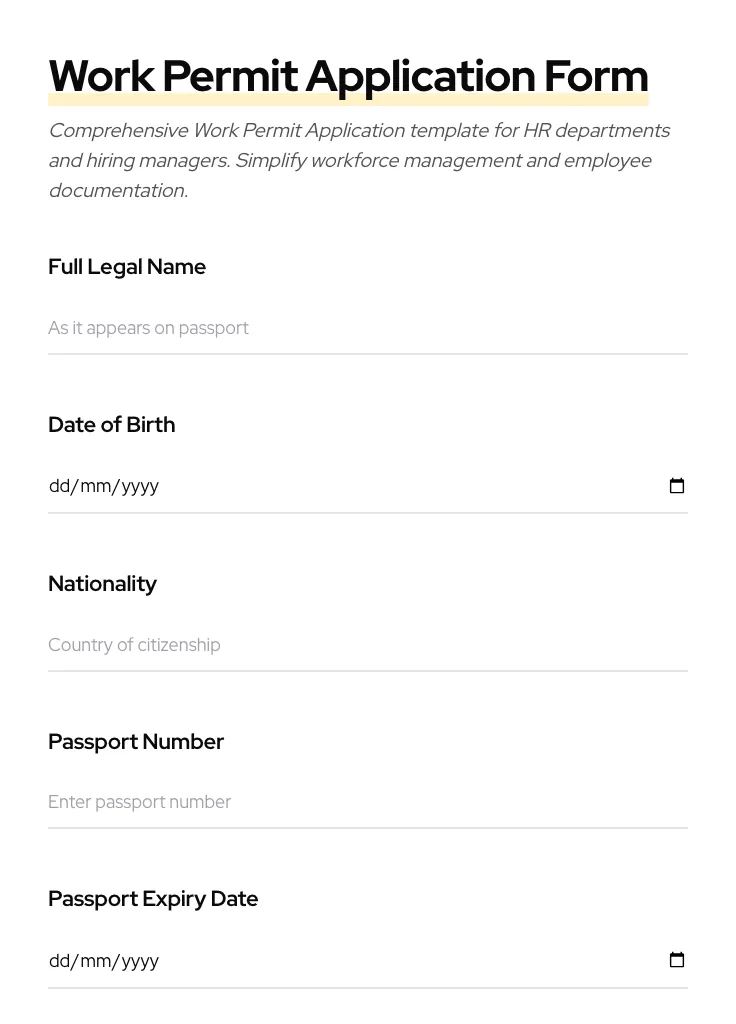
Task: Open the Date of Birth calendar picker
Action: point(677,486)
